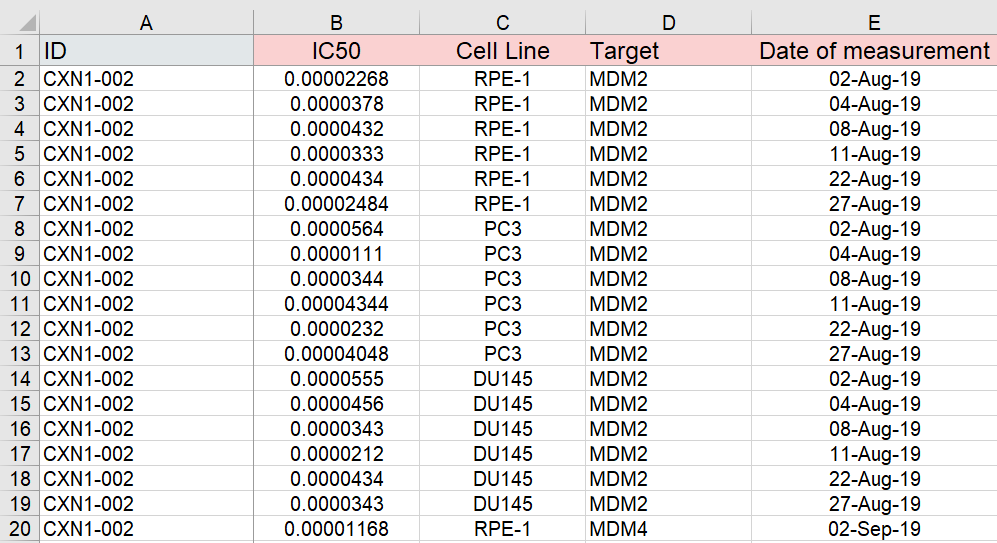Select column A header
The width and height of the screenshot is (997, 543).
[146, 22]
